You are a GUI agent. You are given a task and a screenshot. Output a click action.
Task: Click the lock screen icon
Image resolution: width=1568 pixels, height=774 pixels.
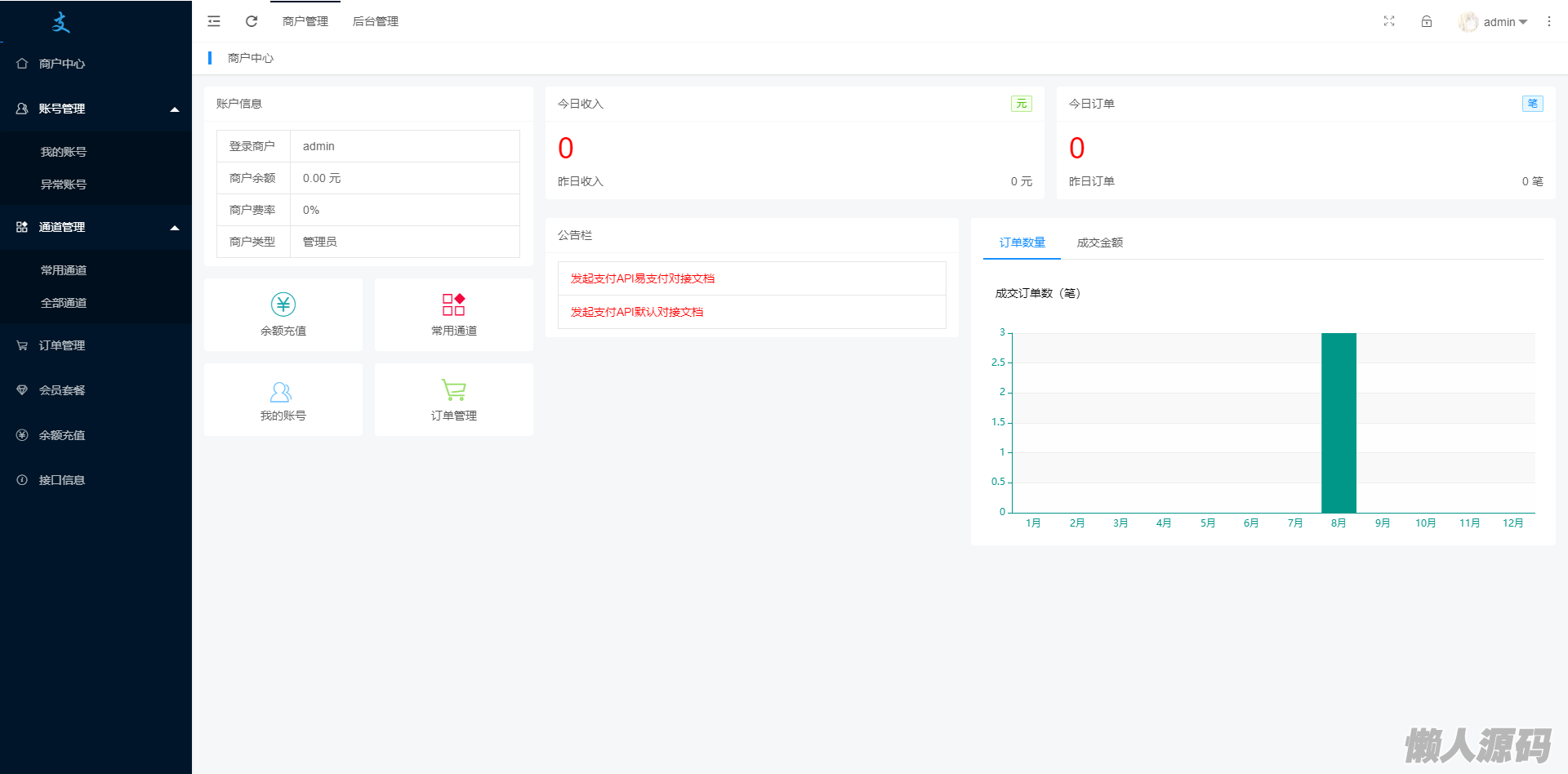(x=1427, y=21)
